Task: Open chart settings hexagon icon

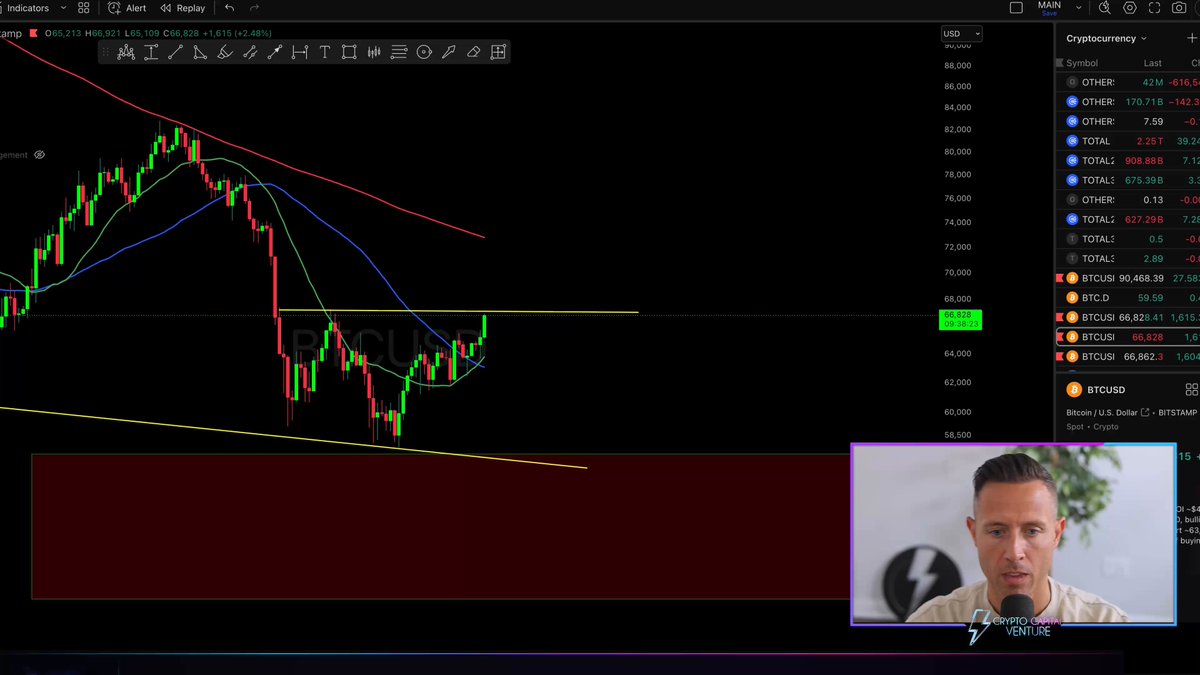Action: pyautogui.click(x=1130, y=8)
